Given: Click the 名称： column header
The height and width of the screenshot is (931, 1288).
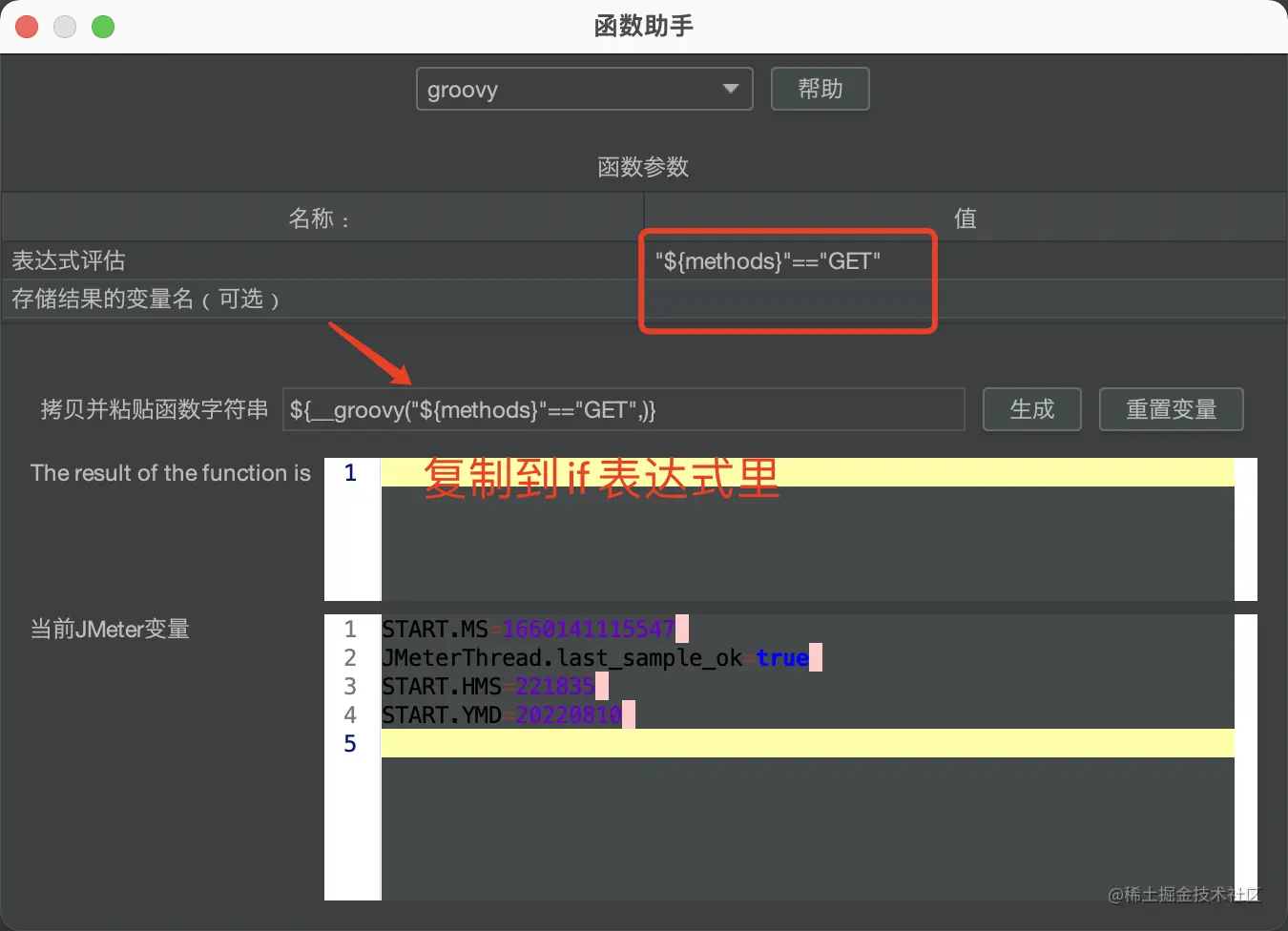Looking at the screenshot, I should pyautogui.click(x=322, y=217).
